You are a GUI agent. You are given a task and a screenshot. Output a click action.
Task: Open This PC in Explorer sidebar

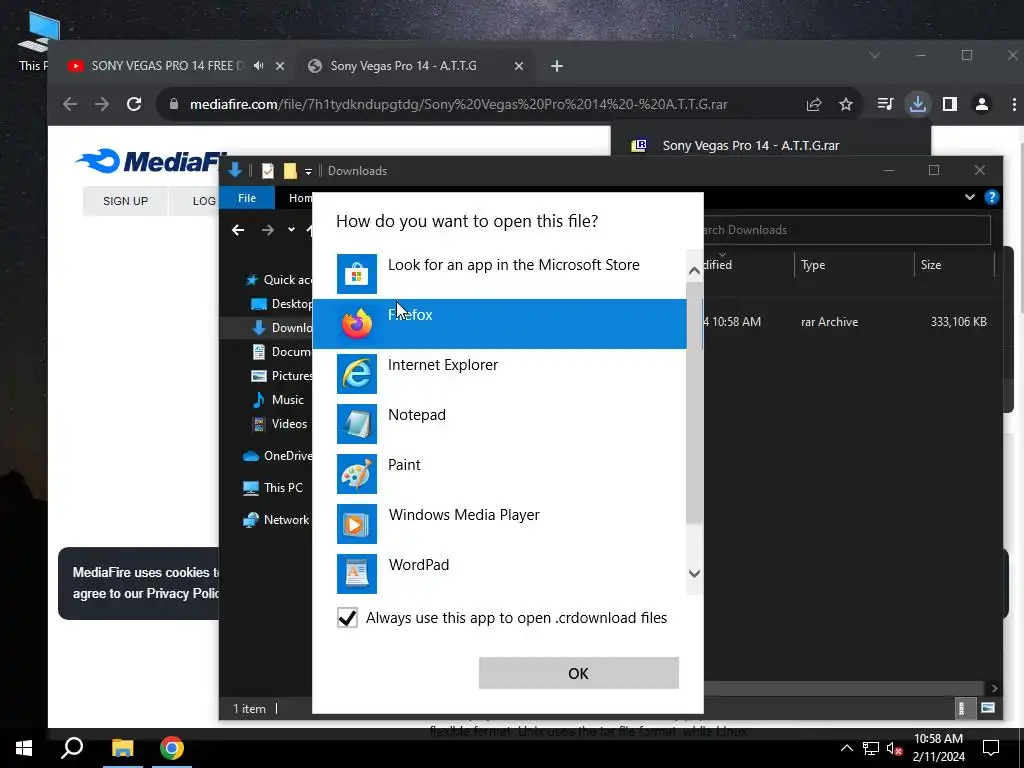[x=273, y=487]
